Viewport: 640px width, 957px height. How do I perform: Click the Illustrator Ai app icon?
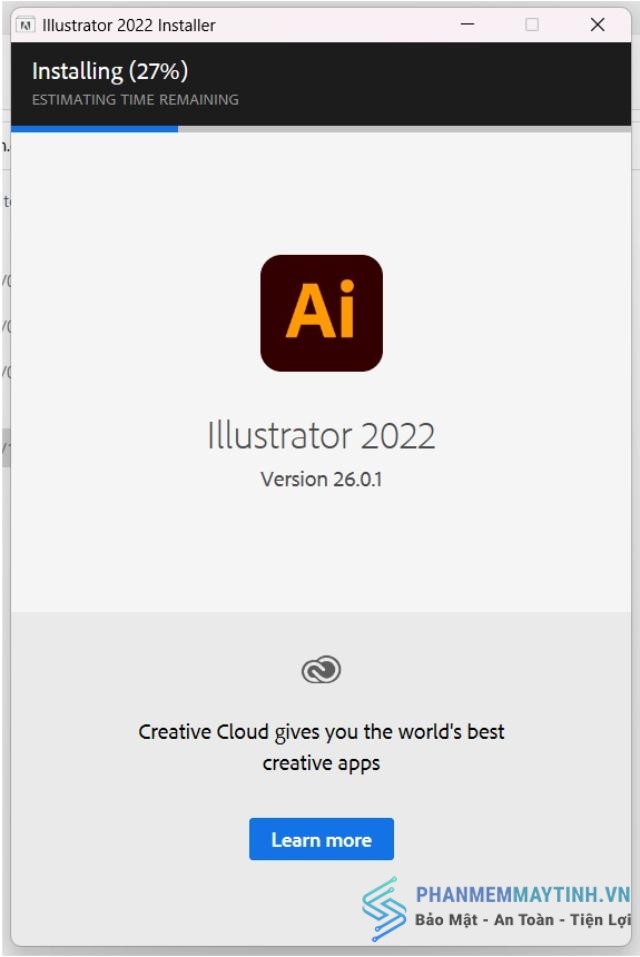(322, 313)
